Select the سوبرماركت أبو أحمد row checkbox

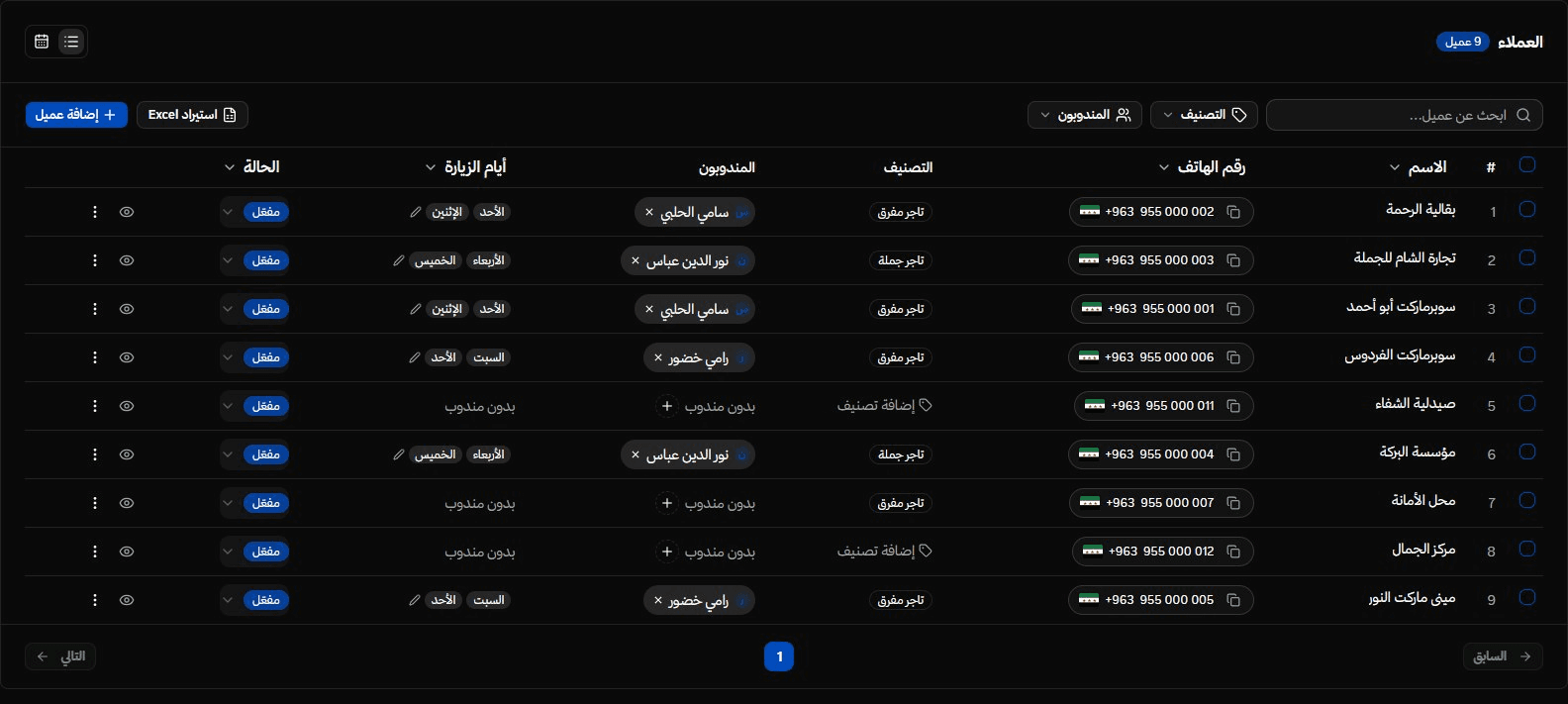click(x=1527, y=306)
